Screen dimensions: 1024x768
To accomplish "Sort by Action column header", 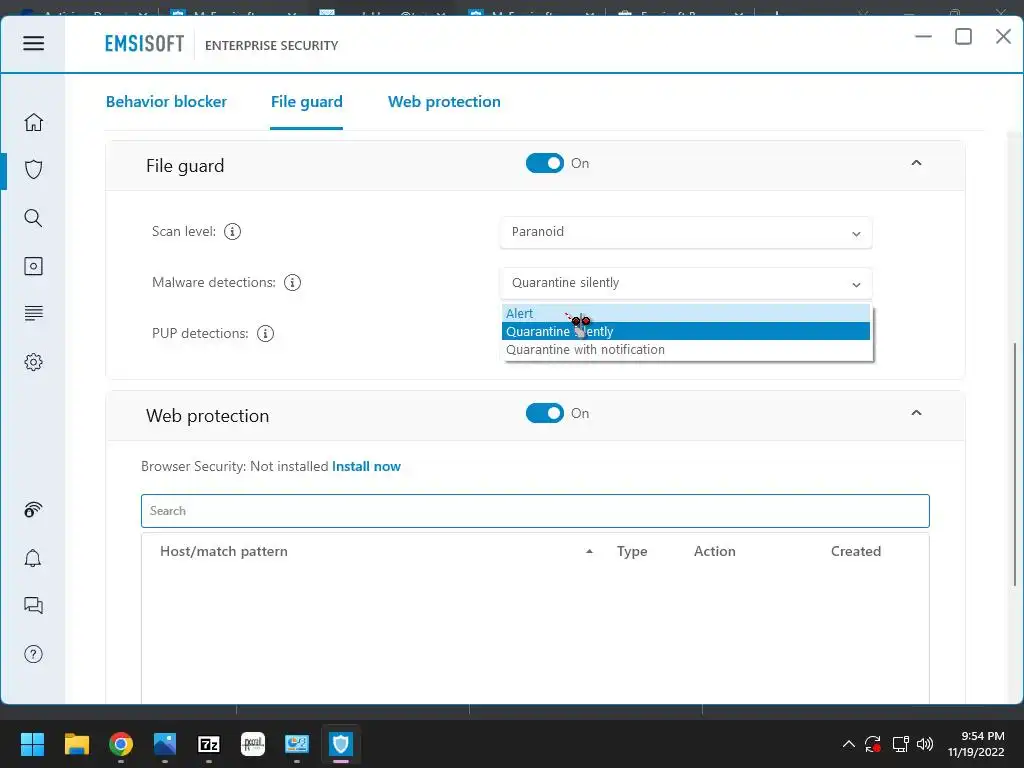I will [714, 551].
